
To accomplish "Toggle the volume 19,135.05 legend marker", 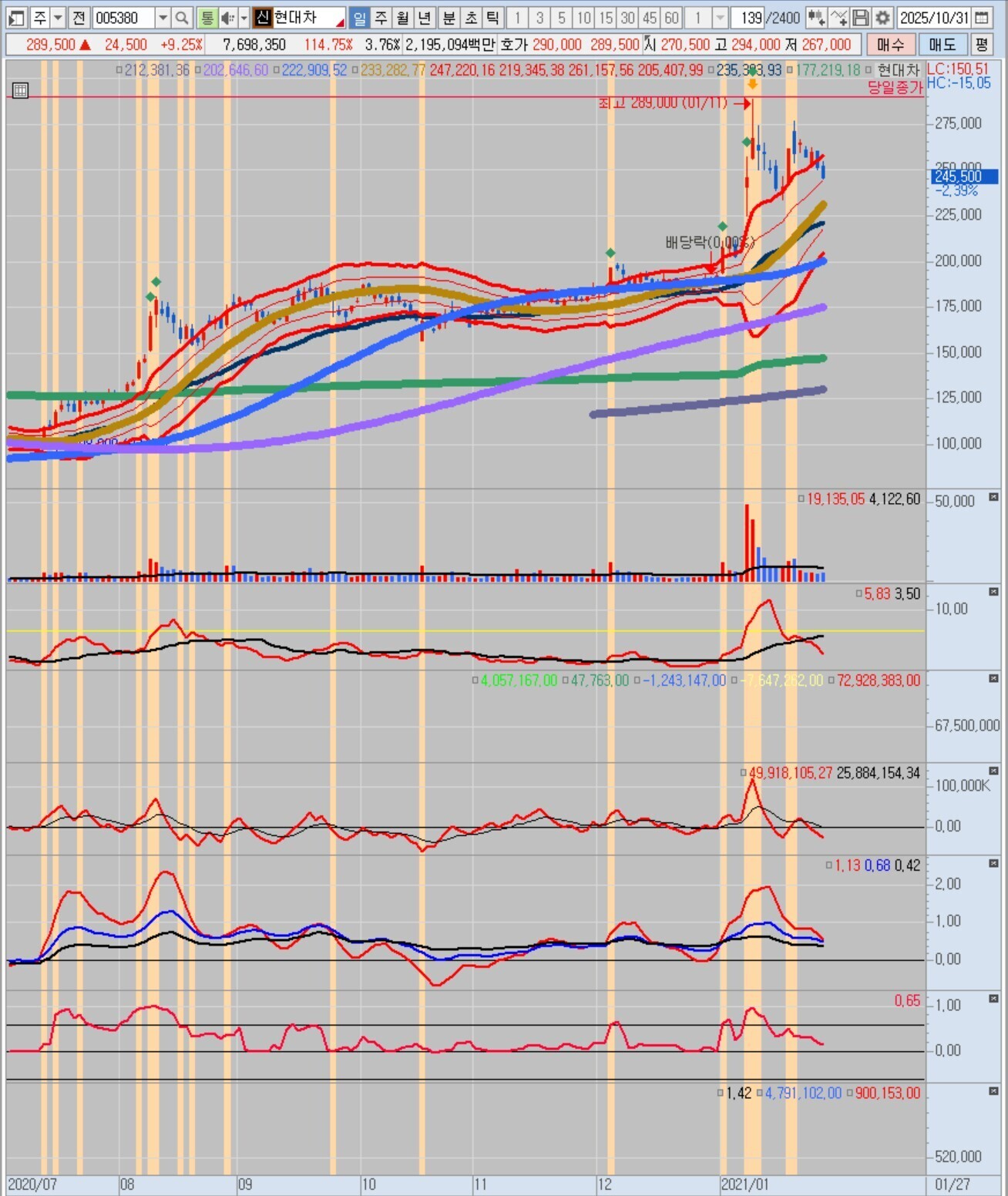I will tap(801, 499).
